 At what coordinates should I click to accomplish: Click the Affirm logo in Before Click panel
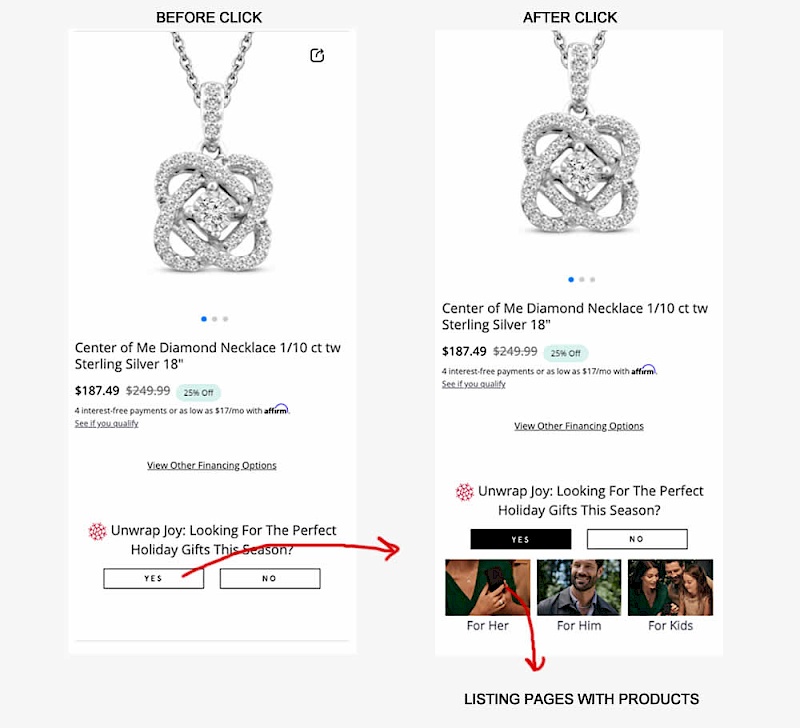[276, 410]
